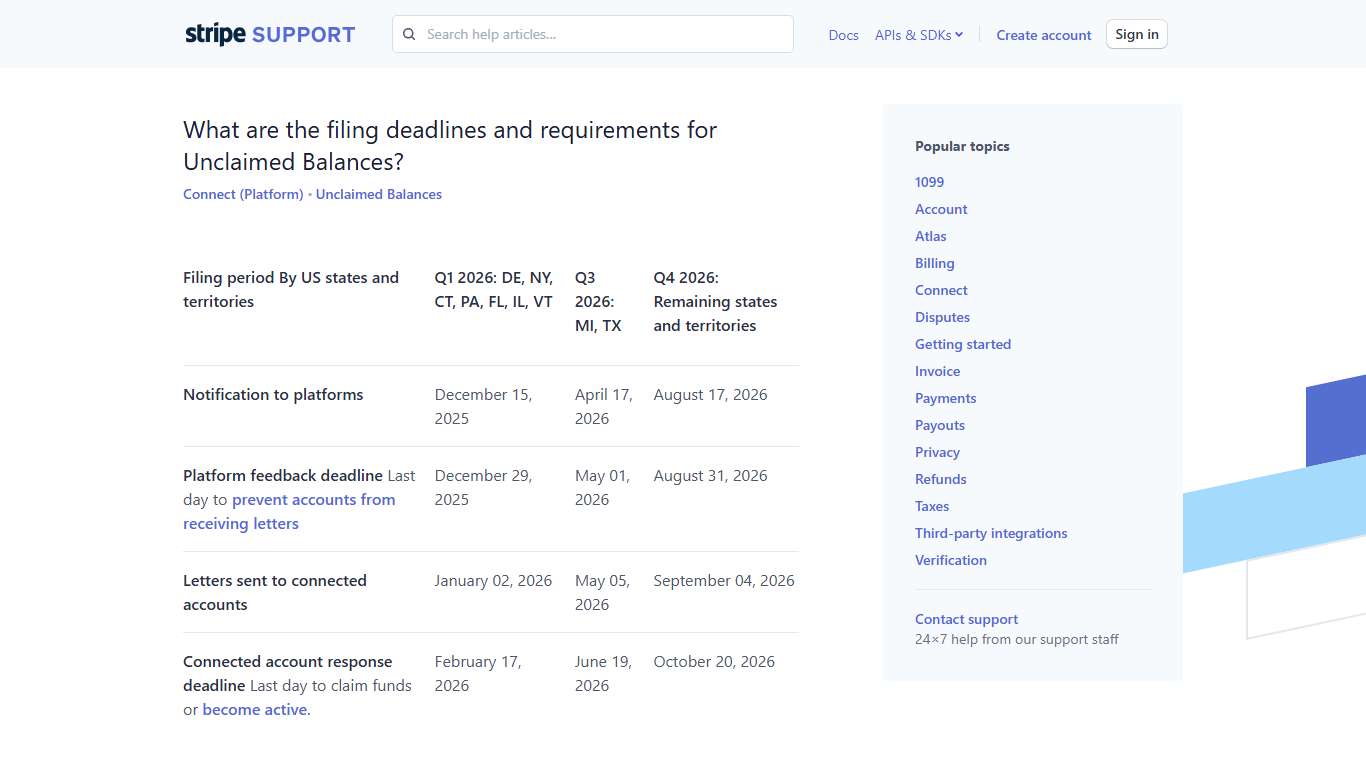The height and width of the screenshot is (768, 1366).
Task: Select Billing under Popular topics
Action: [x=934, y=263]
